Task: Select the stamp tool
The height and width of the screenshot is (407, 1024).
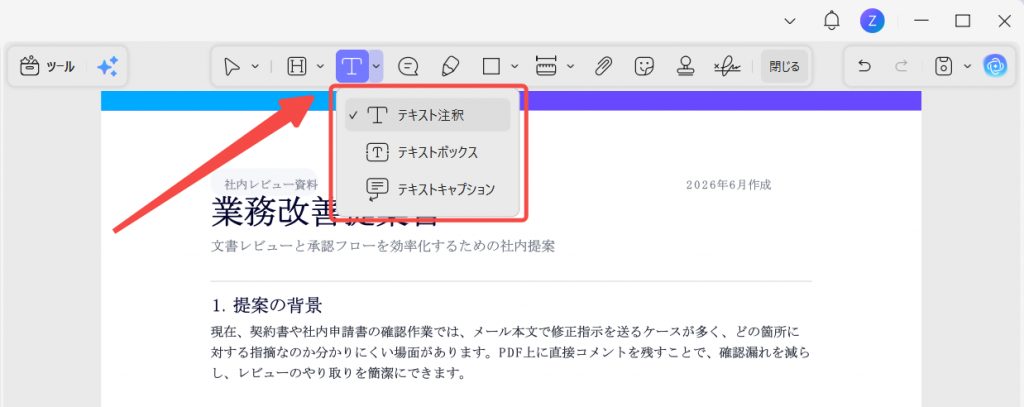Action: pos(685,66)
